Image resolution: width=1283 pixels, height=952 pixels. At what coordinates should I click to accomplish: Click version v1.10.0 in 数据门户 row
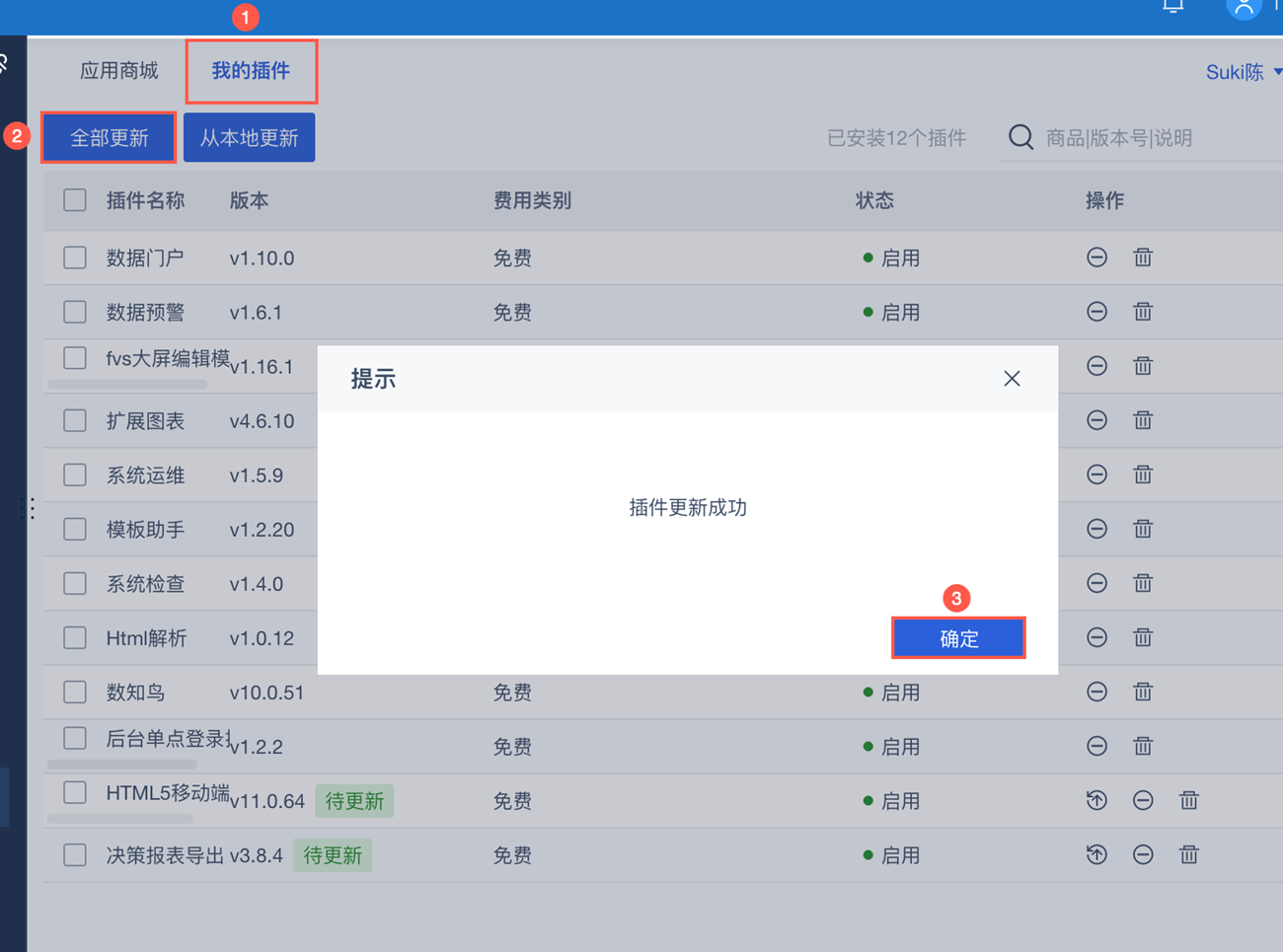click(262, 258)
